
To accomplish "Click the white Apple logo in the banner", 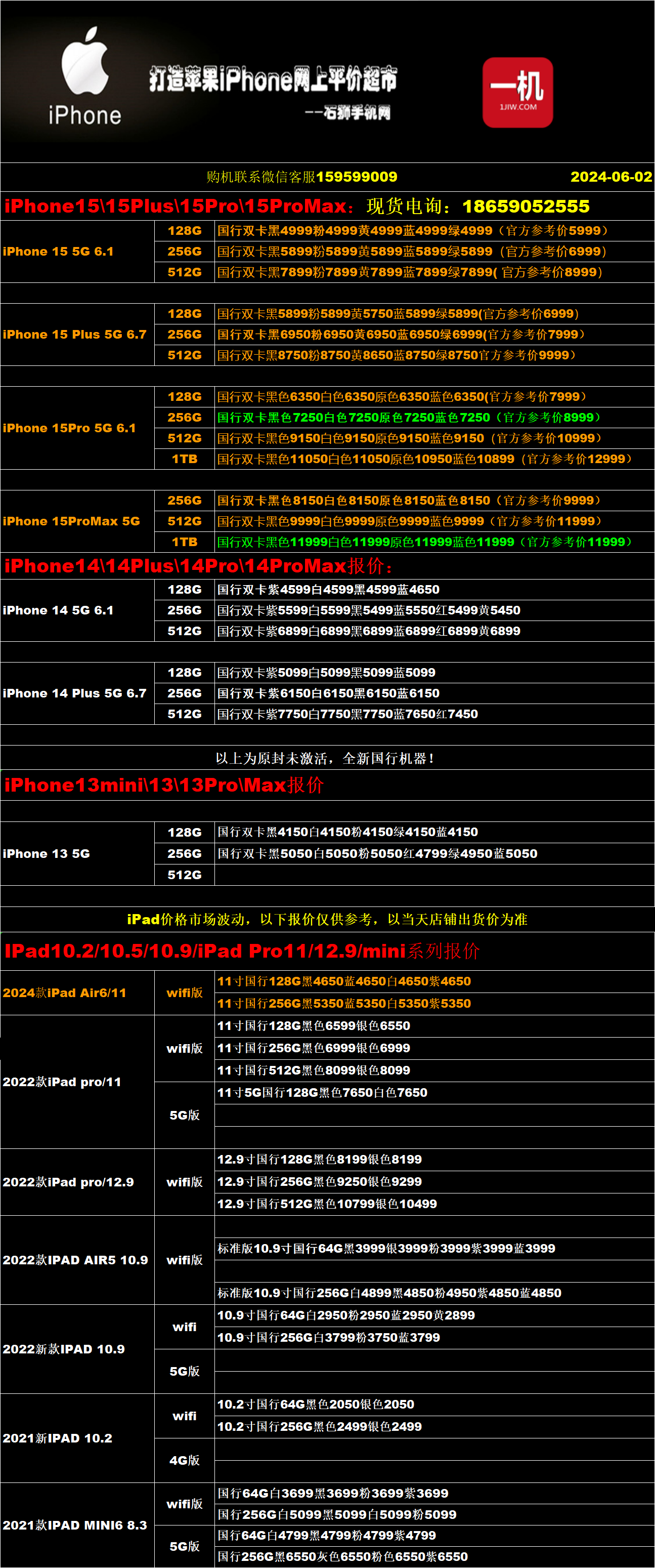I will pyautogui.click(x=85, y=61).
